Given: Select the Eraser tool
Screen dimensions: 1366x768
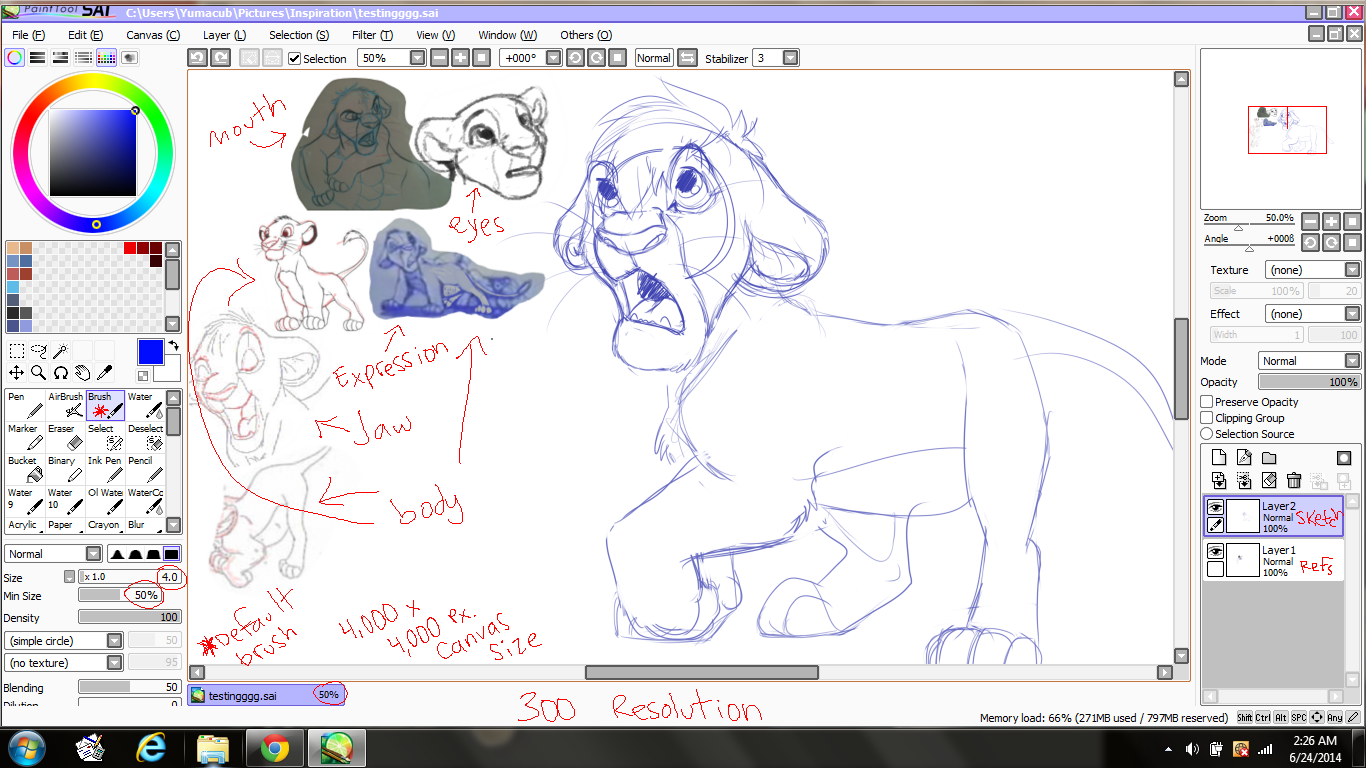Looking at the screenshot, I should click(65, 437).
